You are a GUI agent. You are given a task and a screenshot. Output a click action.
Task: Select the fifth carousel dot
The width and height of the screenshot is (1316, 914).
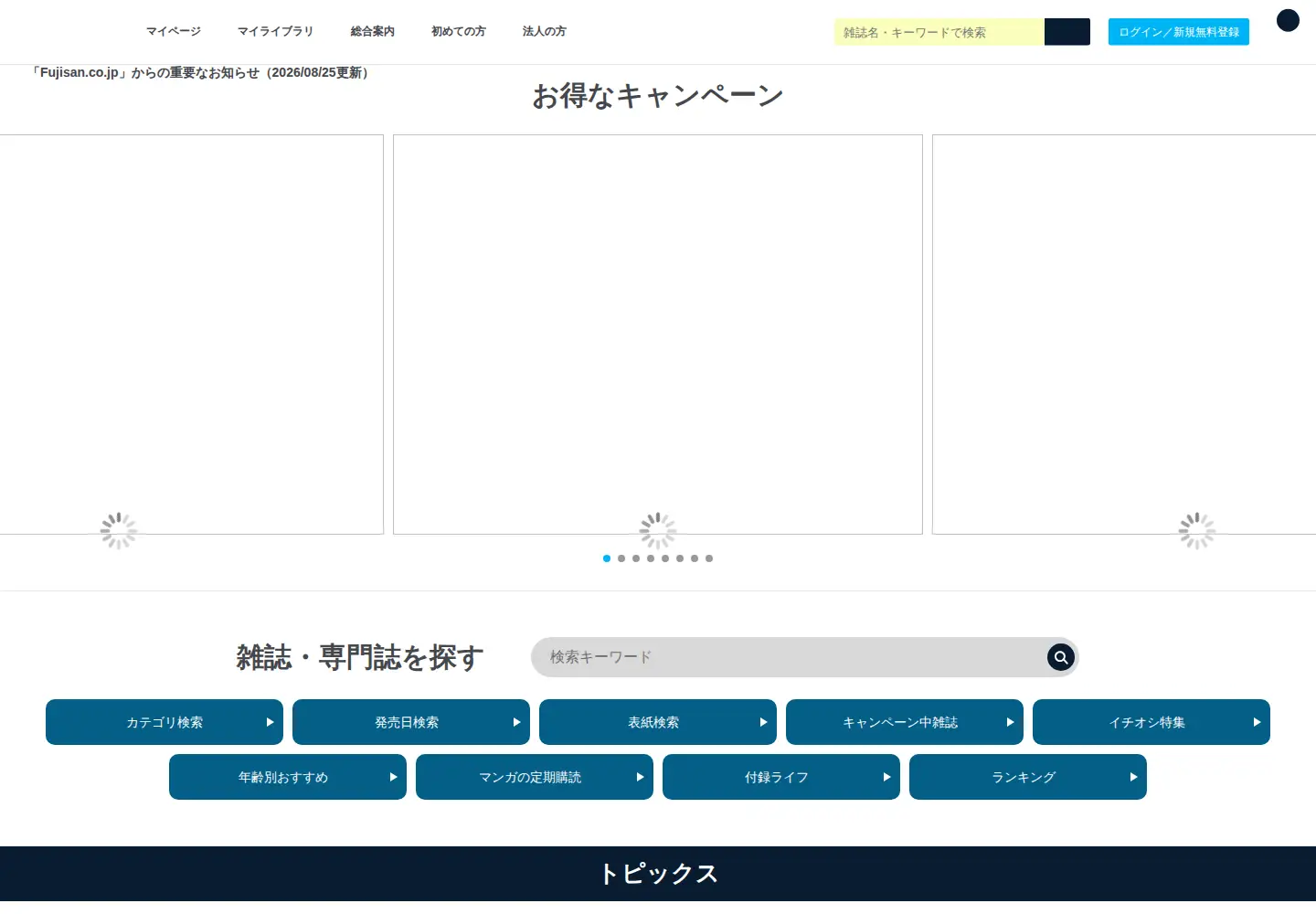[665, 558]
